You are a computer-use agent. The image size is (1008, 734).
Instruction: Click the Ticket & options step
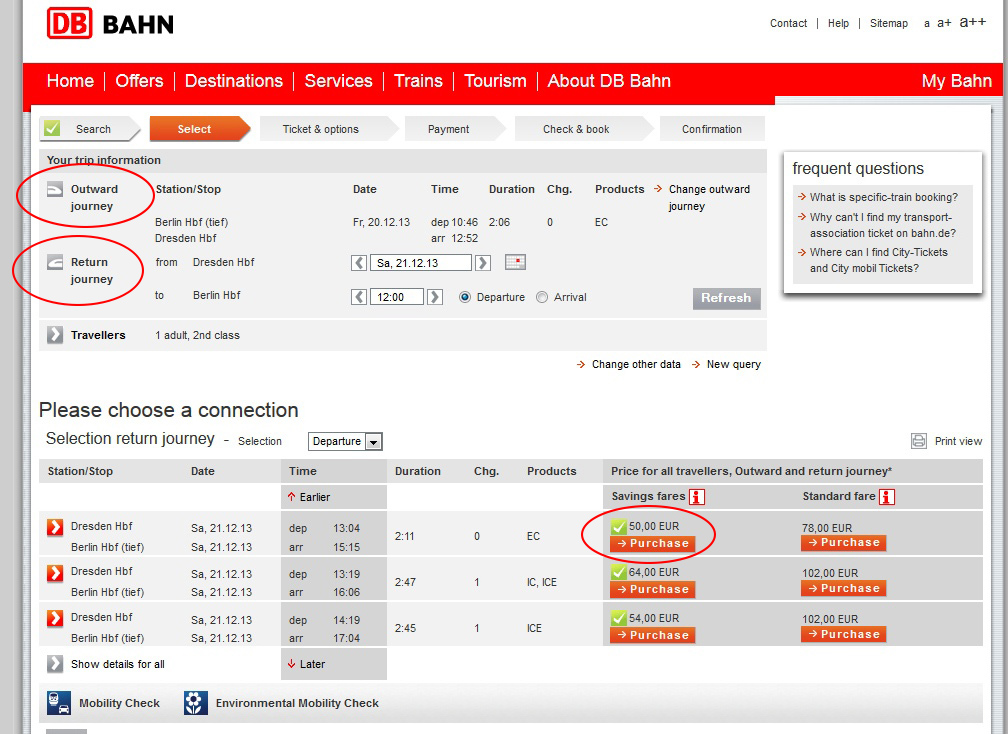coord(328,129)
